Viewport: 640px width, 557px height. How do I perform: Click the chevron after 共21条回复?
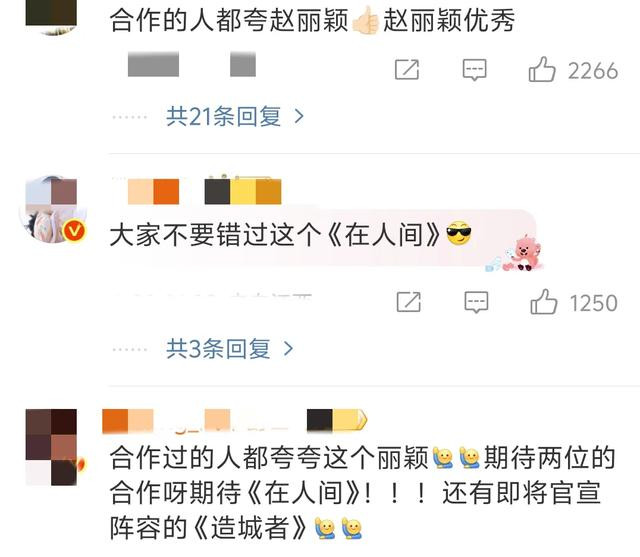[x=299, y=117]
